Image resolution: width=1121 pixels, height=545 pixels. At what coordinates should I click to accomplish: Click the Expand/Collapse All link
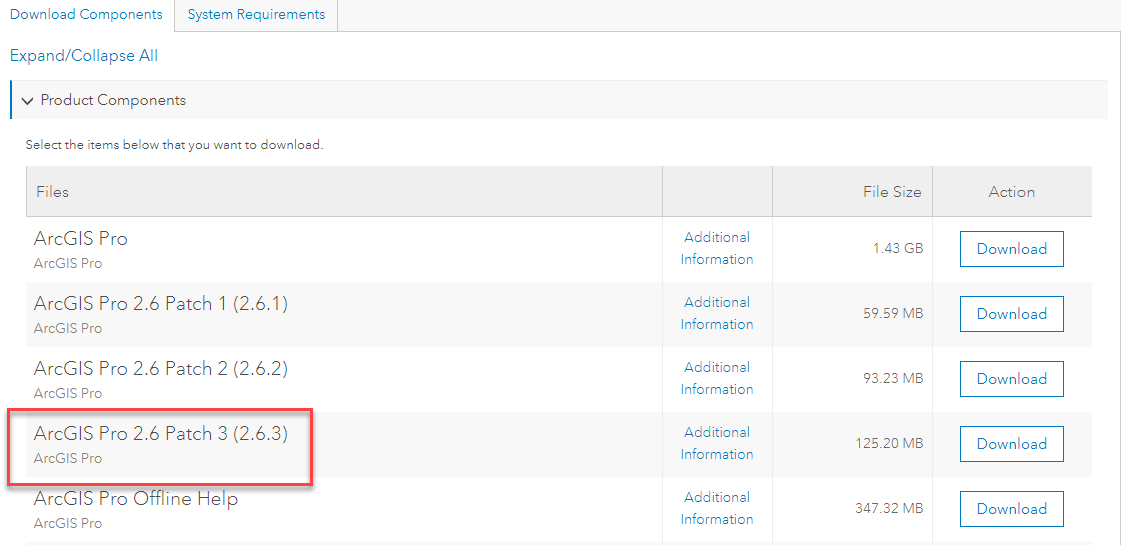(x=84, y=56)
